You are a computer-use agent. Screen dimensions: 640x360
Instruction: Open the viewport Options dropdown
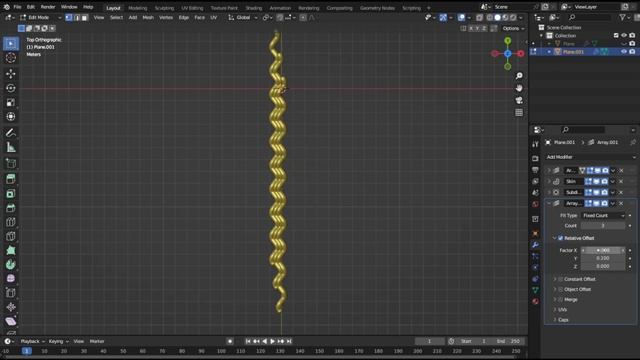coord(513,29)
